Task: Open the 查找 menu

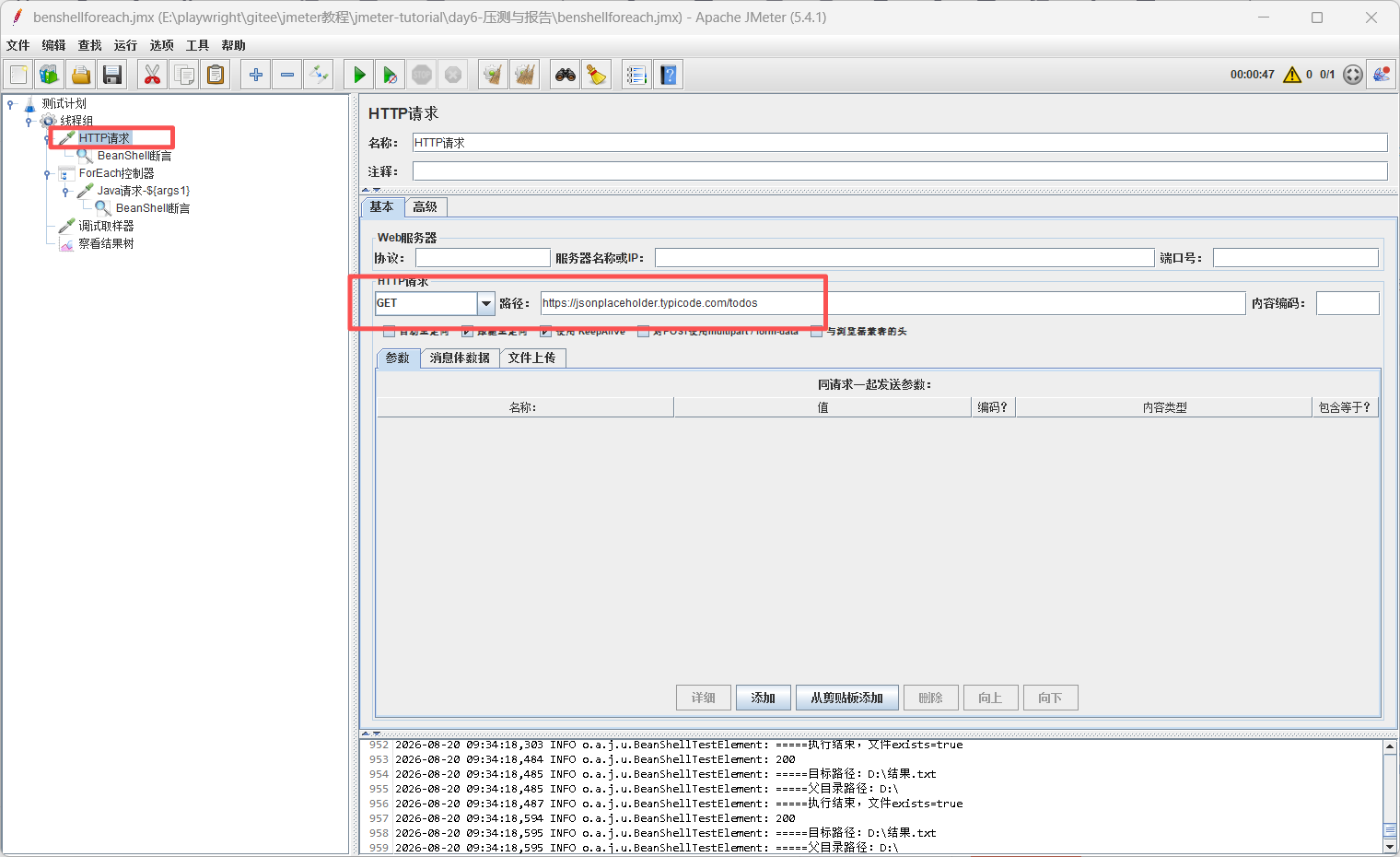Action: 89,45
